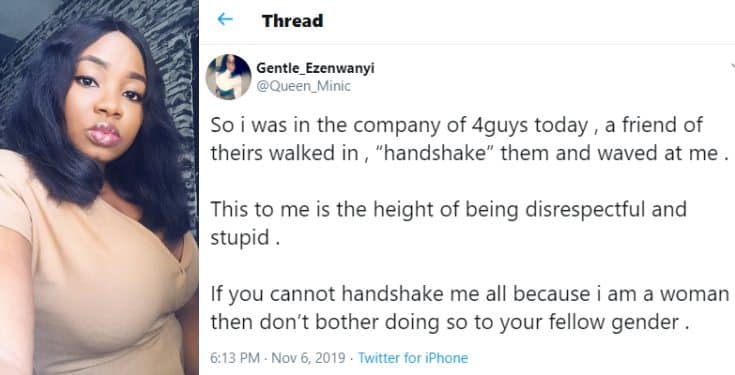Select the "This to me is the height" line

tap(448, 210)
